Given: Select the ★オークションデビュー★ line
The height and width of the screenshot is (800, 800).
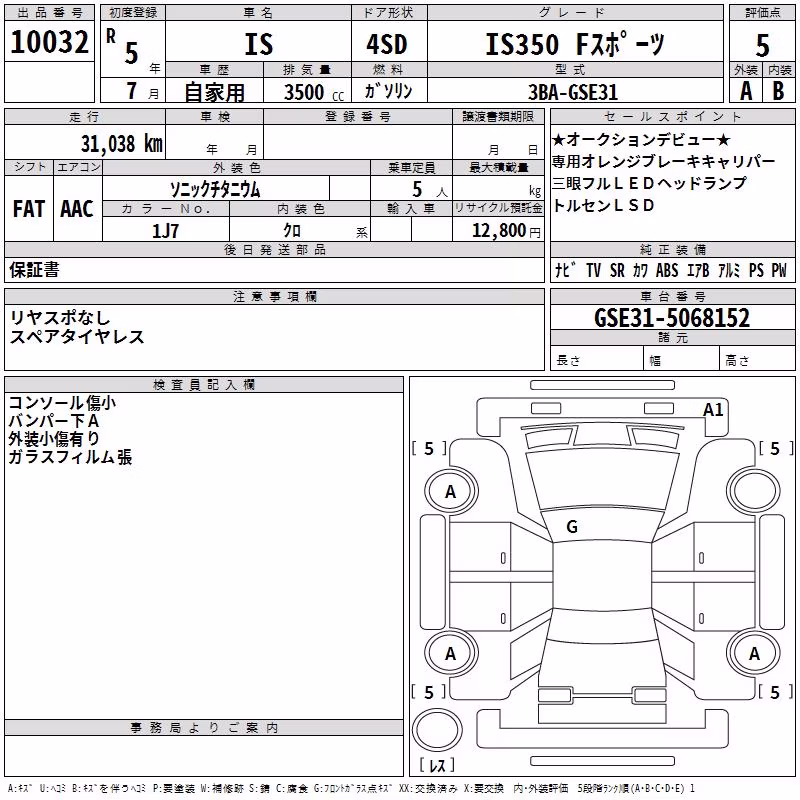Looking at the screenshot, I should pyautogui.click(x=641, y=139).
